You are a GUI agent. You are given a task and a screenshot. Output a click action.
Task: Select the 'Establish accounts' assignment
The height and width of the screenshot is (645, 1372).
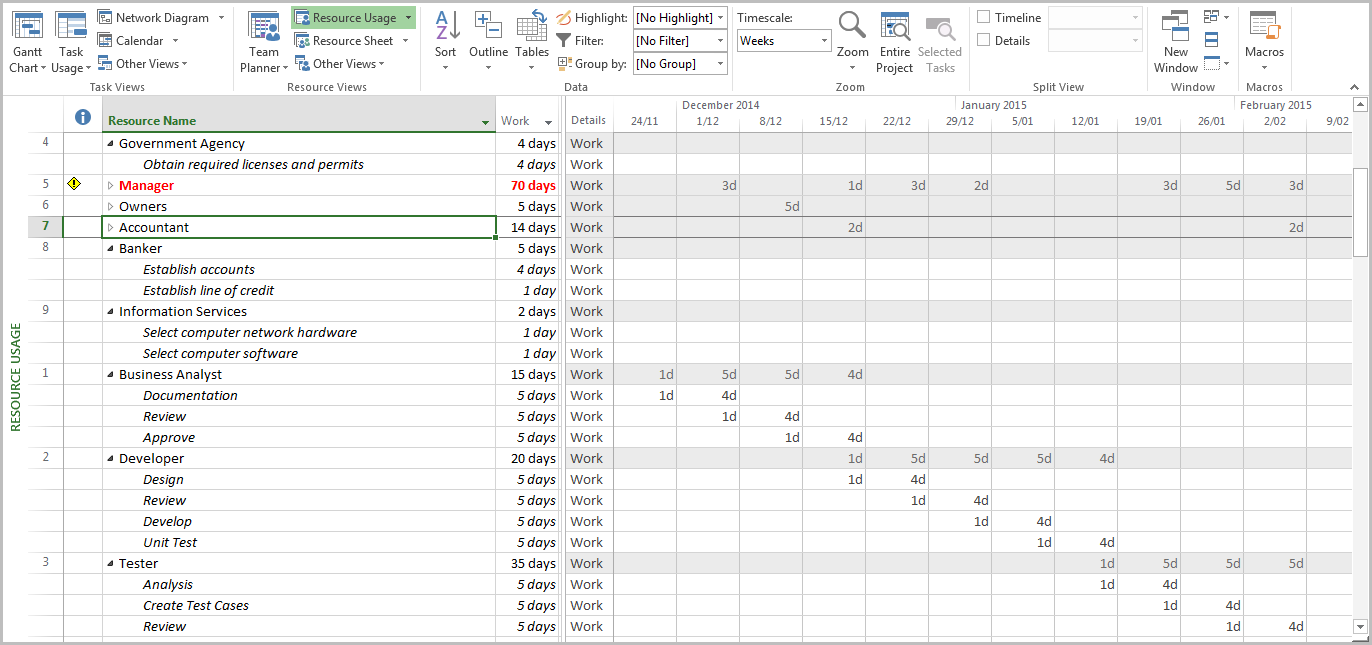tap(199, 269)
